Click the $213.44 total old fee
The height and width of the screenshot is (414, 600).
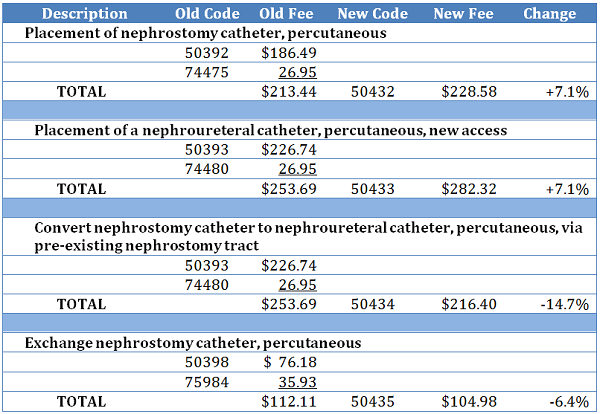[x=288, y=91]
